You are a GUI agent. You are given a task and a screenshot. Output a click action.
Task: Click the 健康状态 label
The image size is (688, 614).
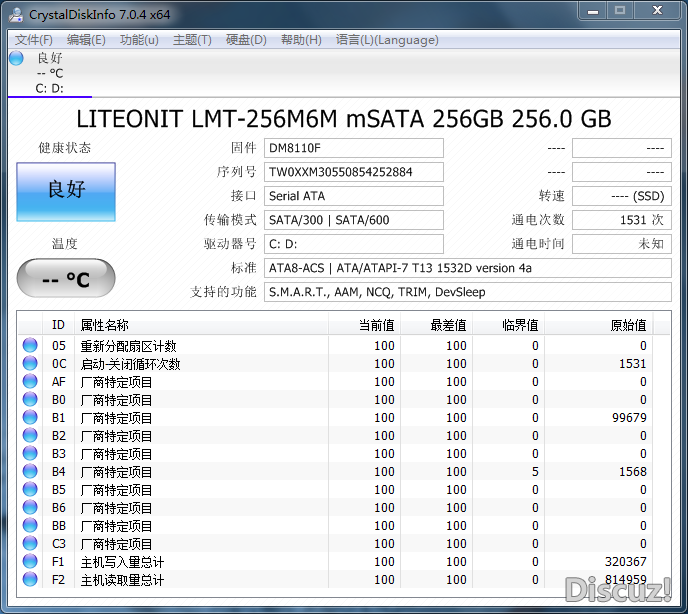pos(64,148)
